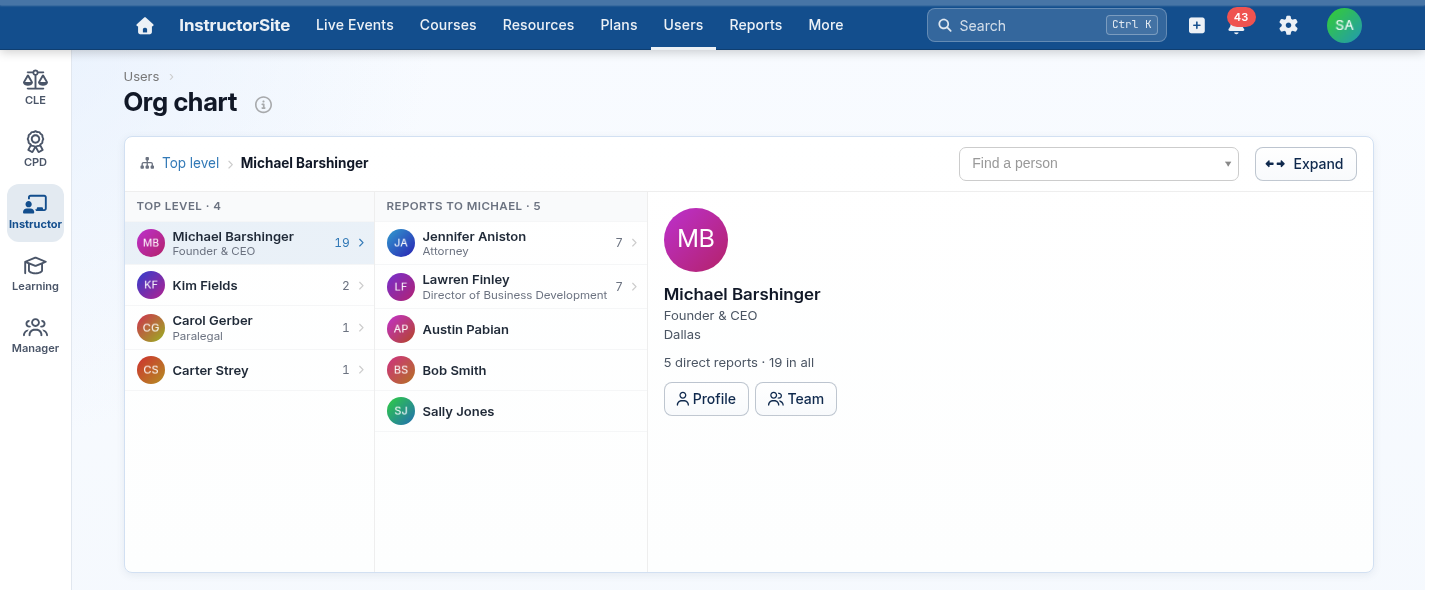This screenshot has width=1440, height=590.
Task: Click the SJ avatar for Sally Jones
Action: [401, 411]
